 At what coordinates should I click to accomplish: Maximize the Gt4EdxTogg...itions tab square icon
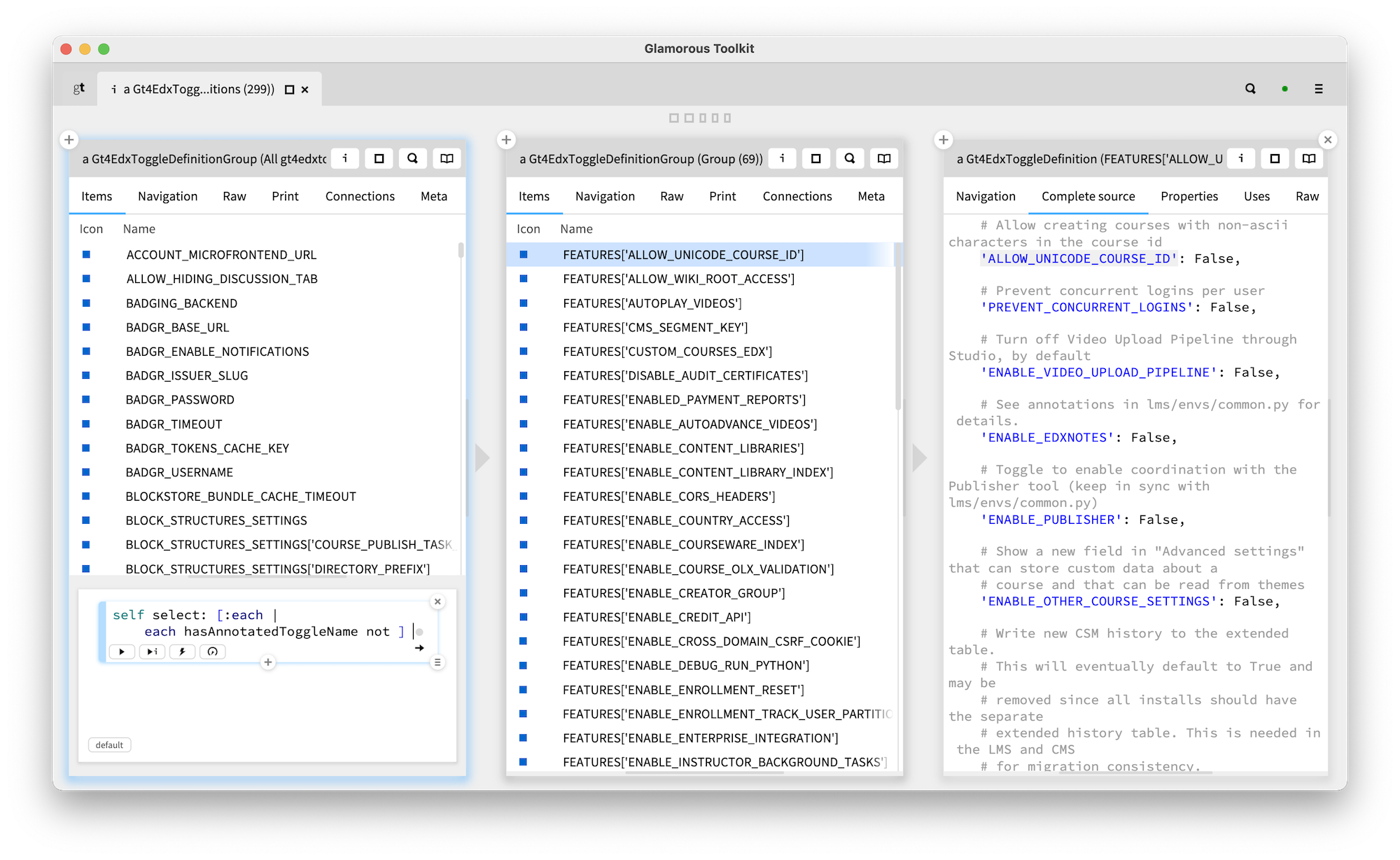tap(289, 90)
